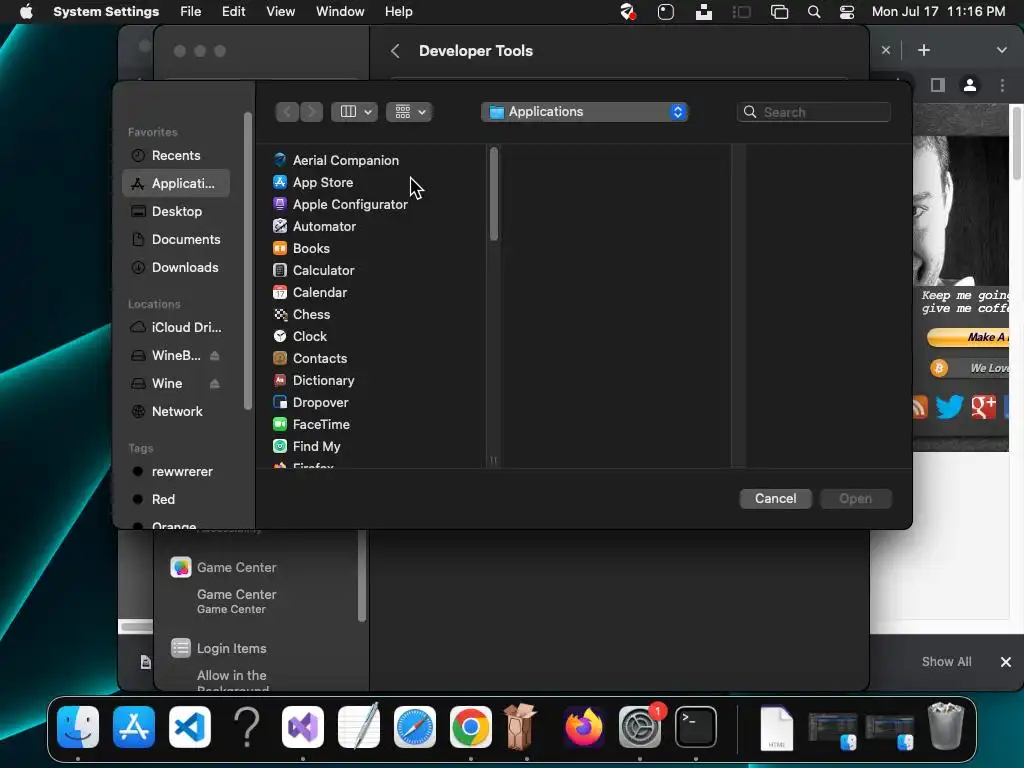Click Cancel in the file dialog
This screenshot has height=768, width=1024.
click(775, 498)
